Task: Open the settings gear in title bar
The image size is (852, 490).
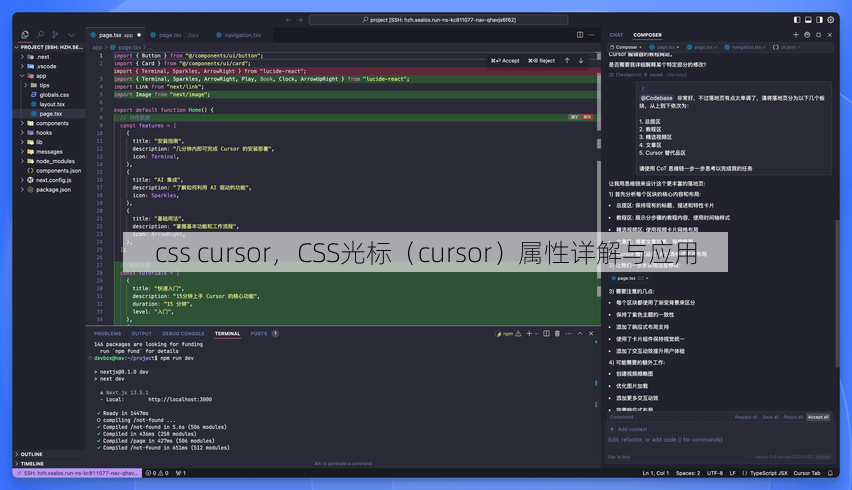Action: tap(831, 20)
